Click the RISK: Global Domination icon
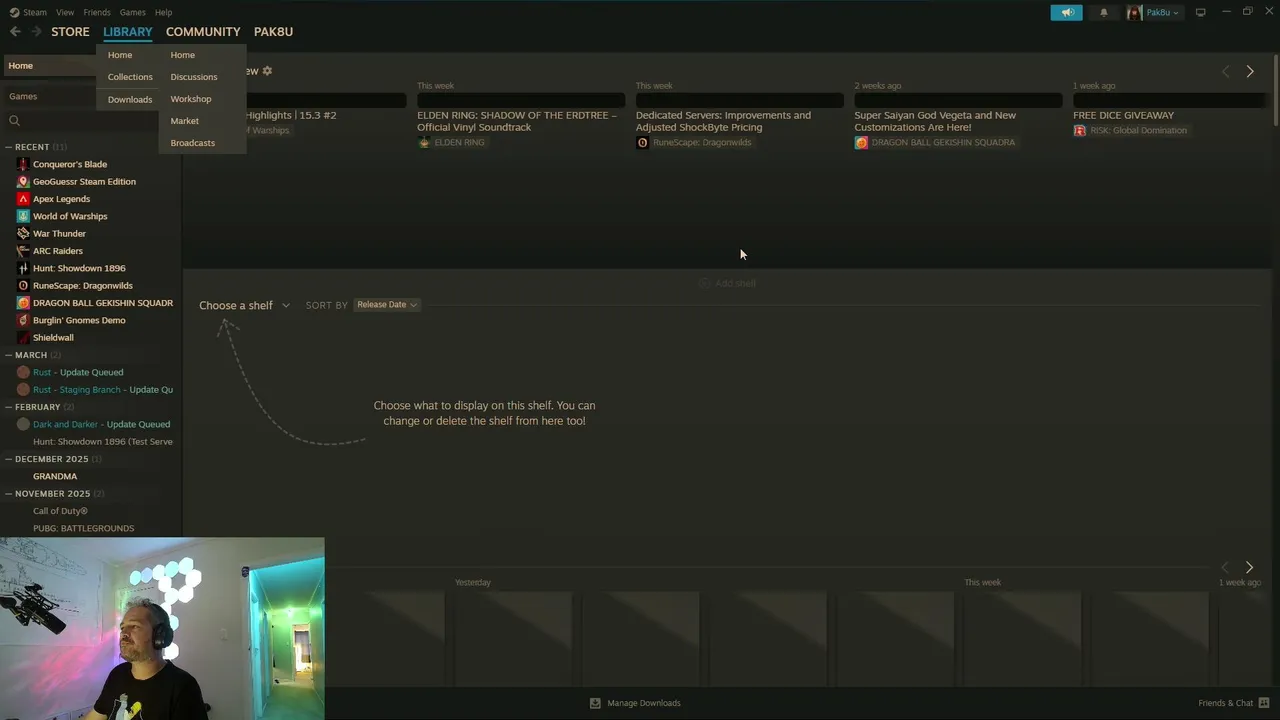This screenshot has width=1280, height=720. 1079,131
